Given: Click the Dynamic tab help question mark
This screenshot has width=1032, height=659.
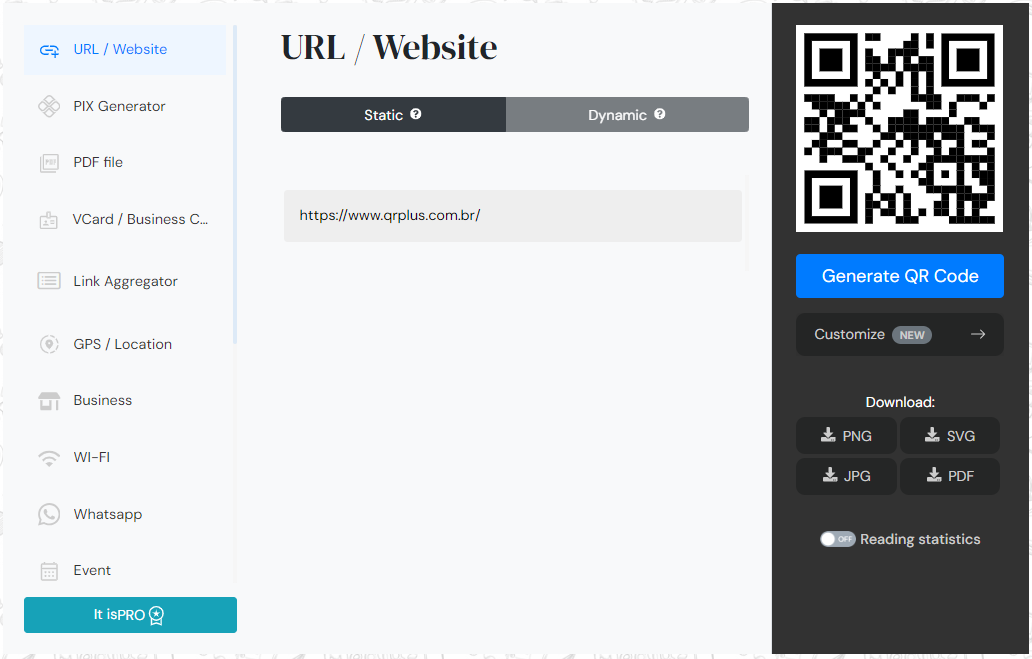Looking at the screenshot, I should (661, 114).
